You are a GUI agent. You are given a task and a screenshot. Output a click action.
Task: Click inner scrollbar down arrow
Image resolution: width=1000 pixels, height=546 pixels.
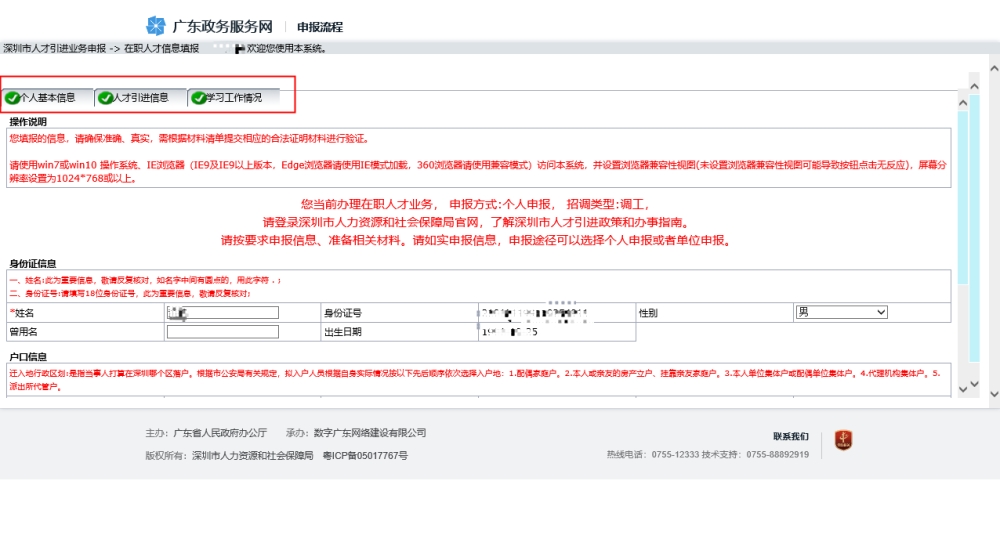click(963, 388)
